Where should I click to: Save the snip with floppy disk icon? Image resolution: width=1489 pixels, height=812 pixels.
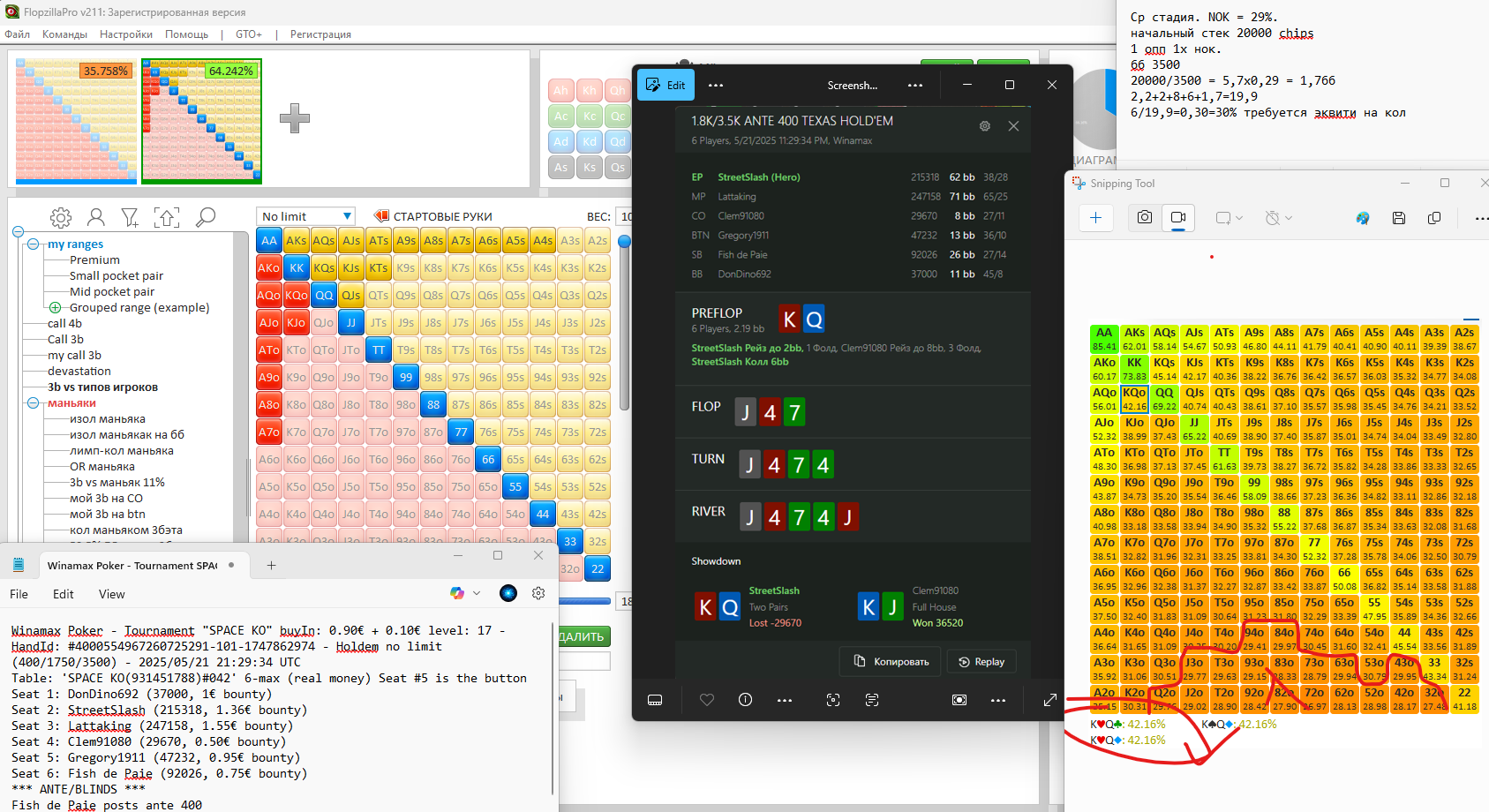point(1399,218)
